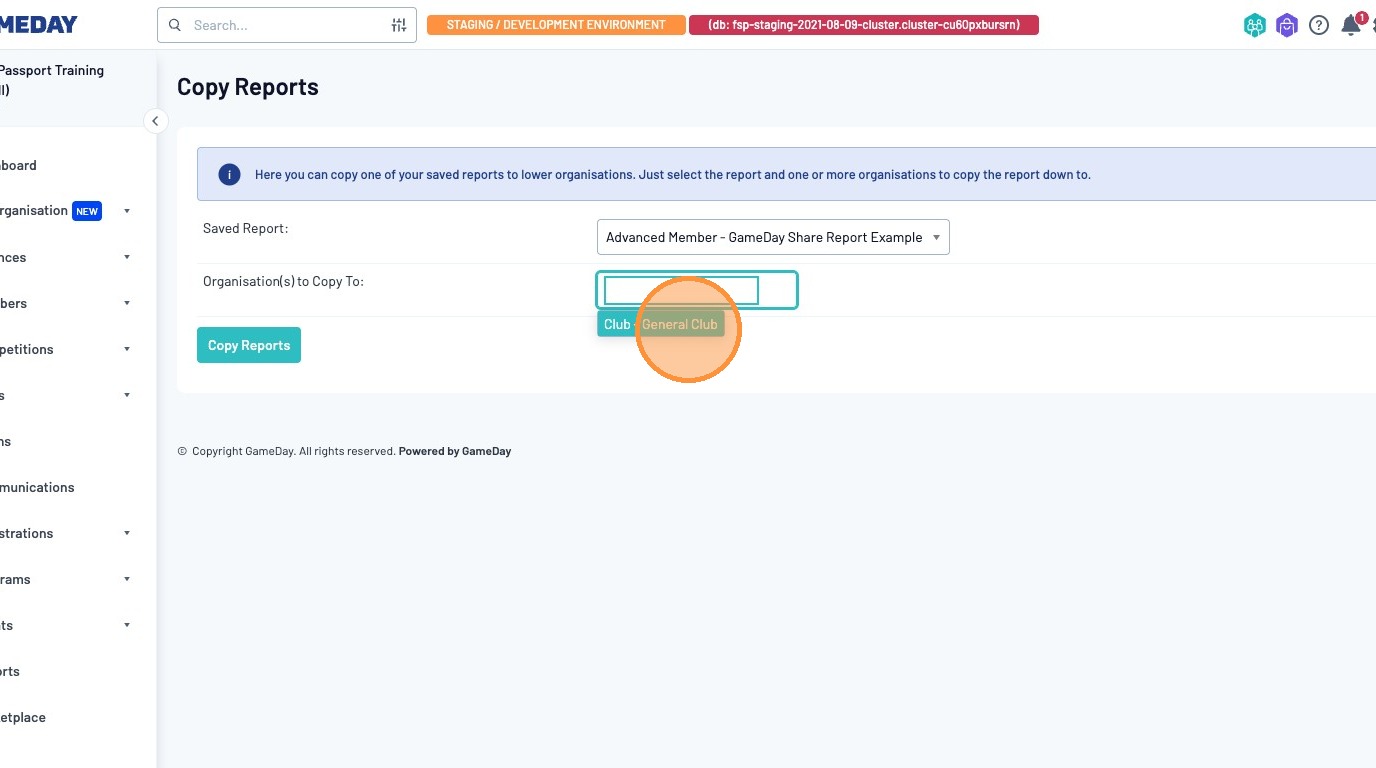Click the blue info icon in the banner

(229, 175)
